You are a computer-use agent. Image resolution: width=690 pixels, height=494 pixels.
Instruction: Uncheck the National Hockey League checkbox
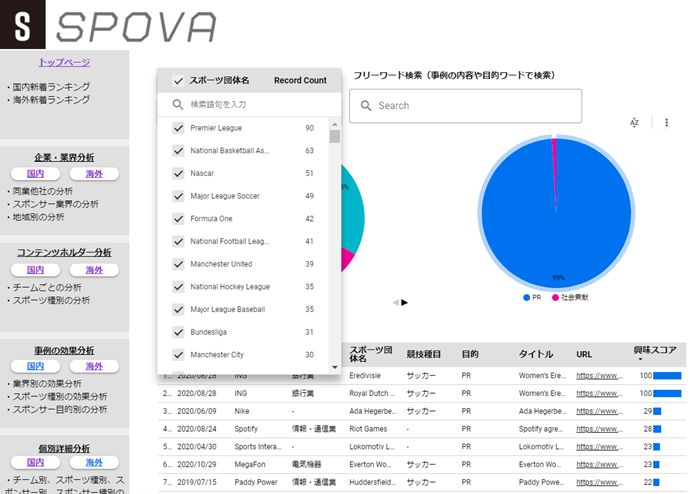click(178, 287)
